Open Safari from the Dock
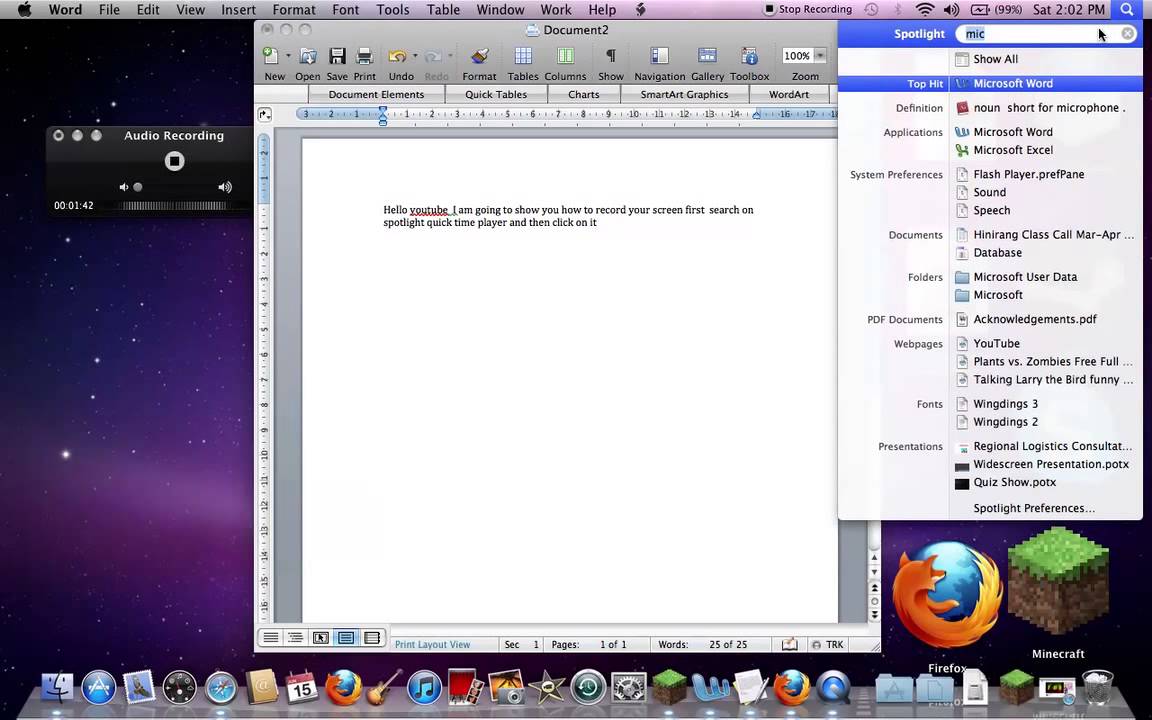 pyautogui.click(x=221, y=688)
